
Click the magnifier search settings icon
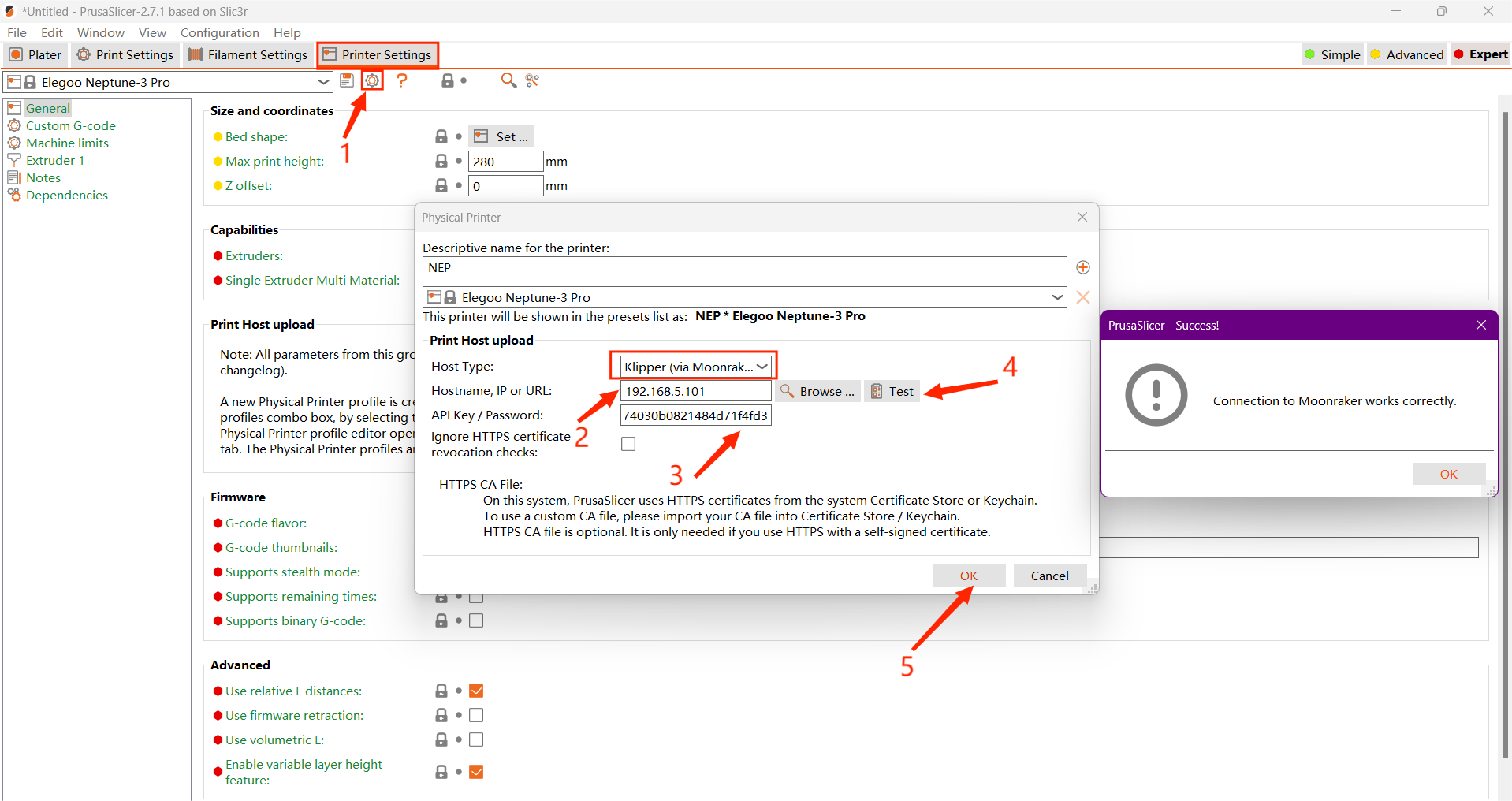[508, 80]
